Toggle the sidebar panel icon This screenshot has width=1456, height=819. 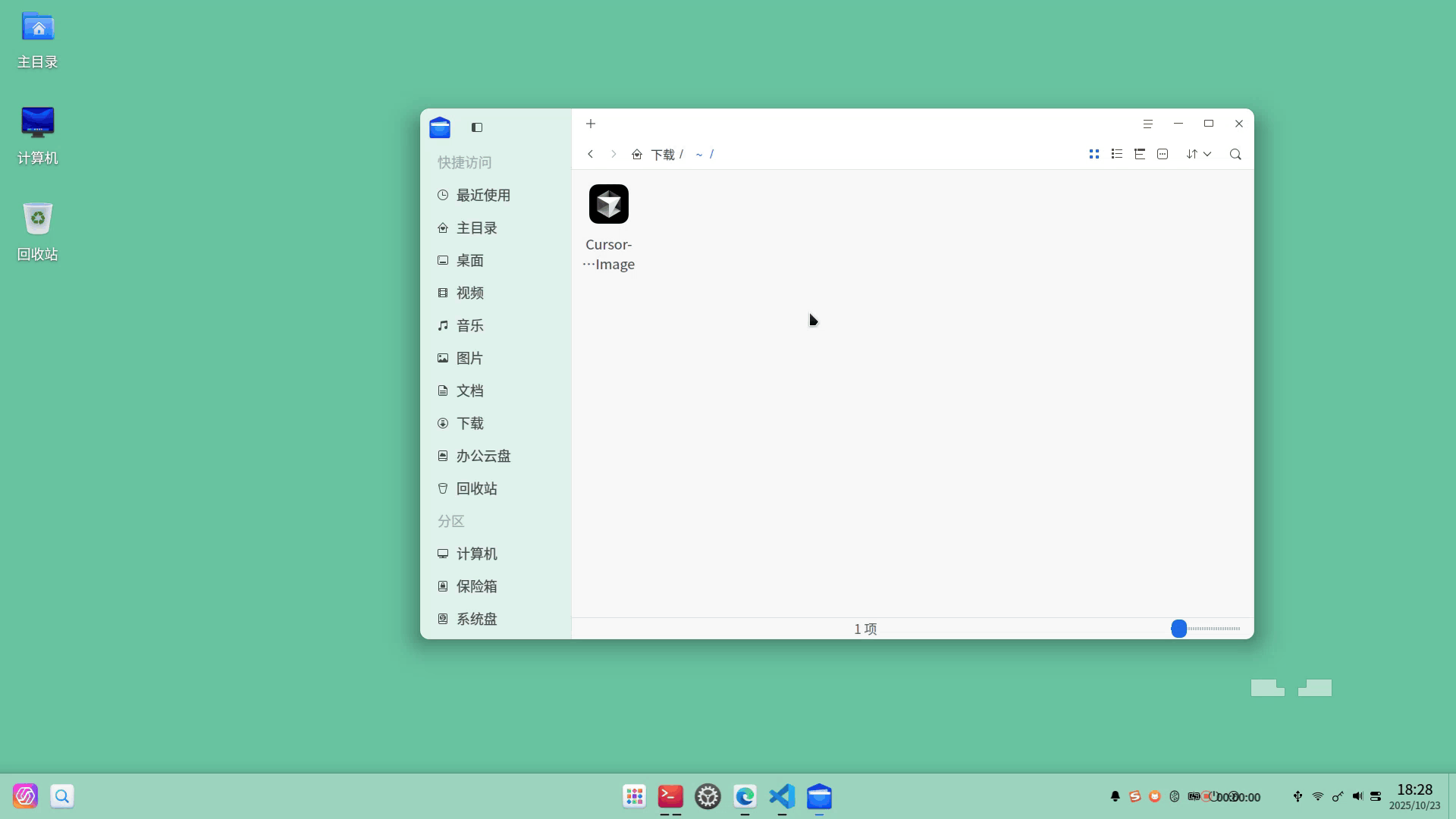point(477,127)
